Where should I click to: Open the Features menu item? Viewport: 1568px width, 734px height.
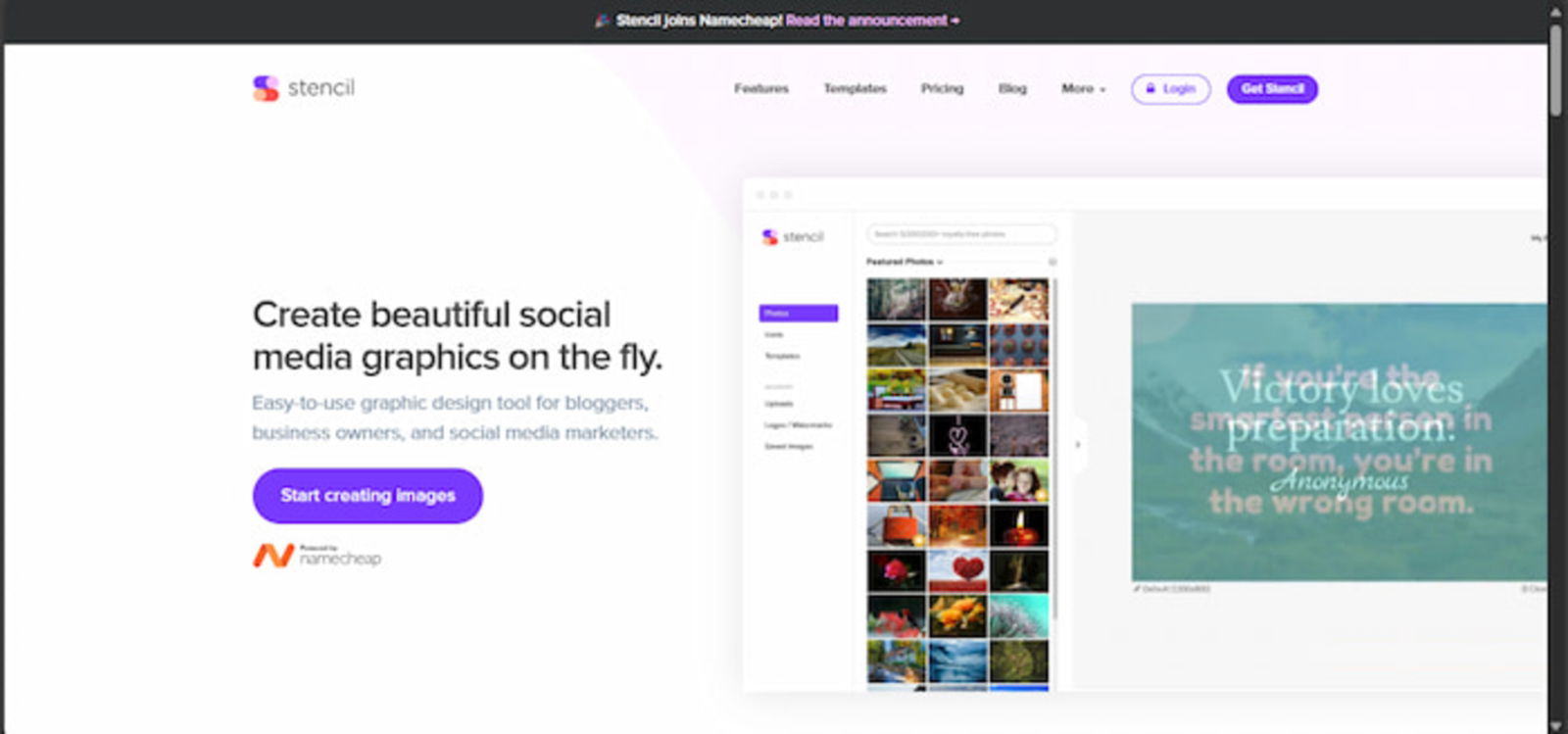coord(761,88)
